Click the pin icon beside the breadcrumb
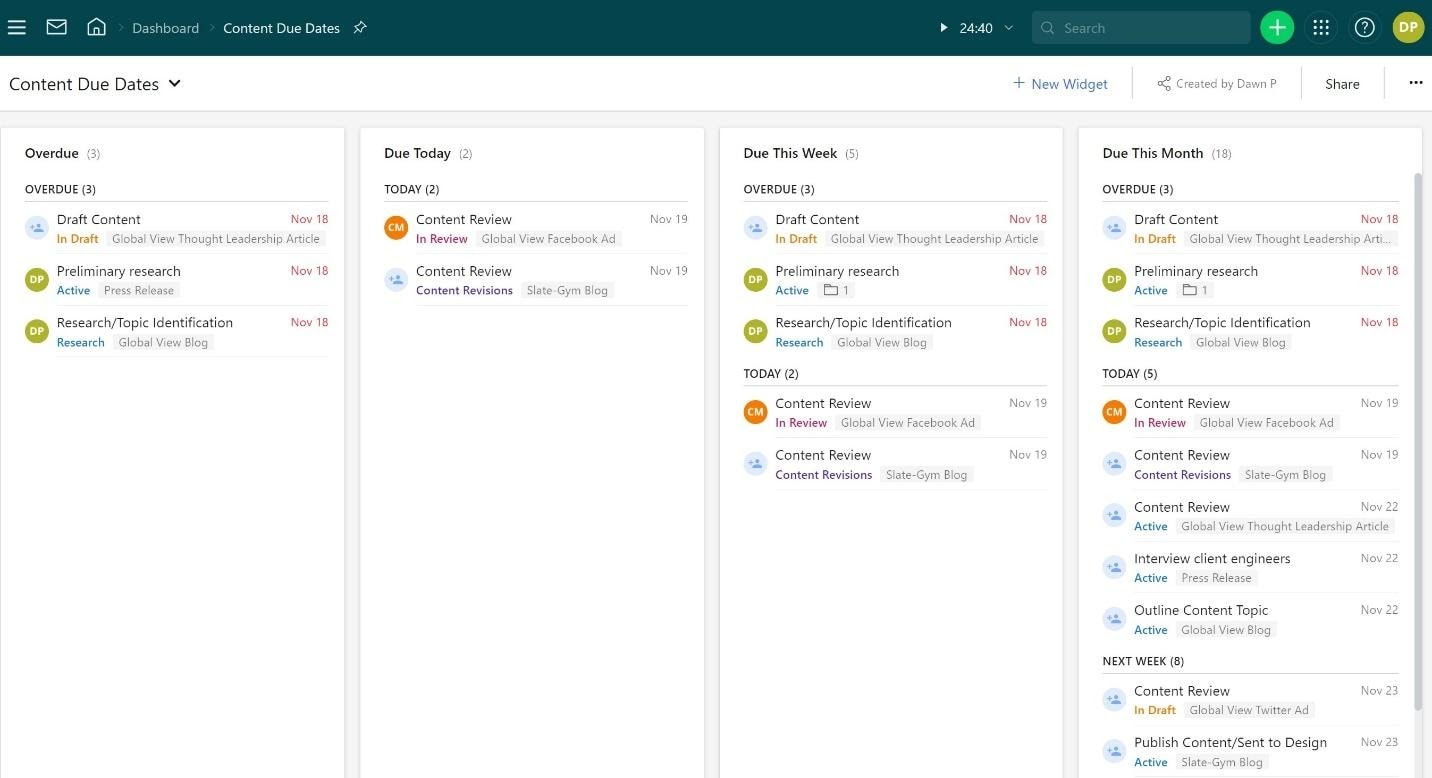The image size is (1432, 778). [360, 28]
